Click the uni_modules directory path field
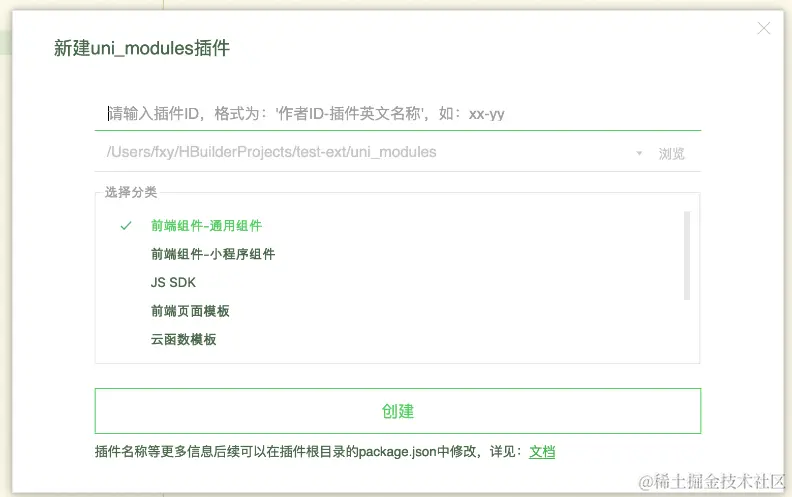Image resolution: width=792 pixels, height=497 pixels. click(x=364, y=152)
